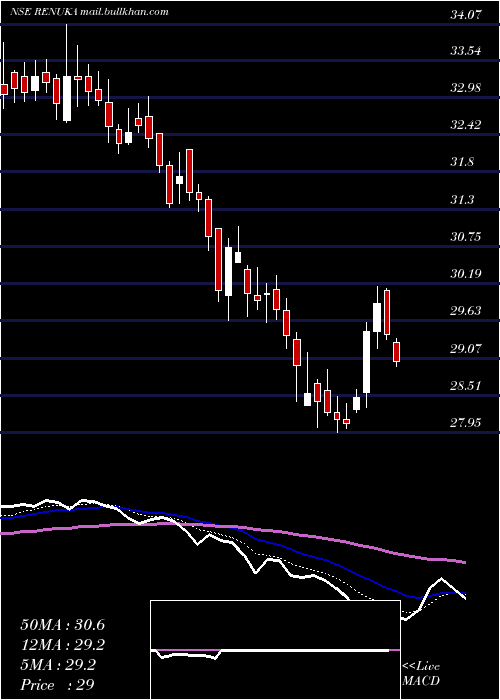
Task: Click the 29.63 price axis label
Action: tap(466, 311)
